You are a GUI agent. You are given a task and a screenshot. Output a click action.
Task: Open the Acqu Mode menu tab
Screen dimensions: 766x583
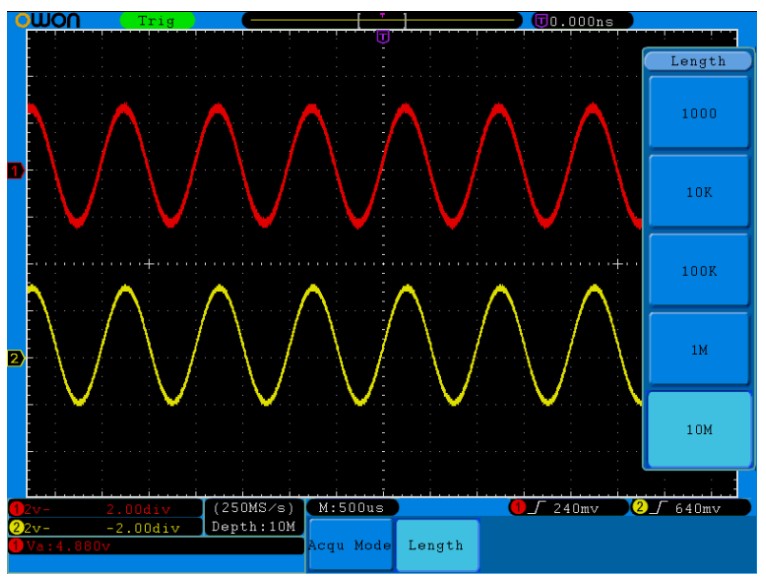(350, 544)
